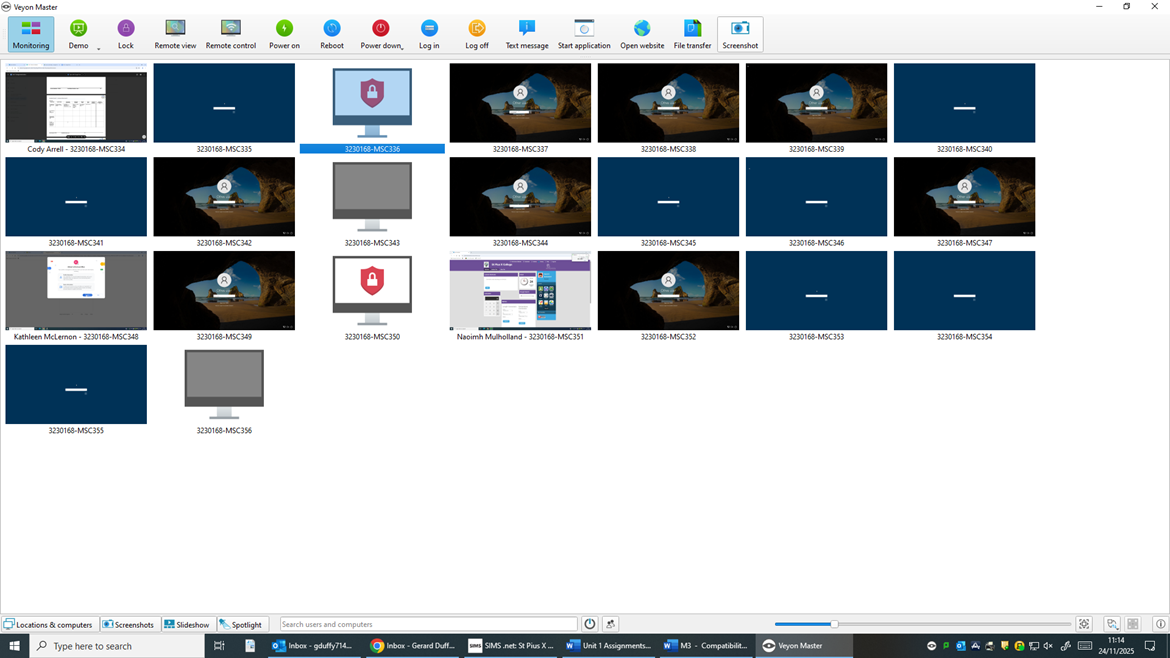The width and height of the screenshot is (1170, 658).
Task: Open the Spotlight panel
Action: pyautogui.click(x=241, y=625)
